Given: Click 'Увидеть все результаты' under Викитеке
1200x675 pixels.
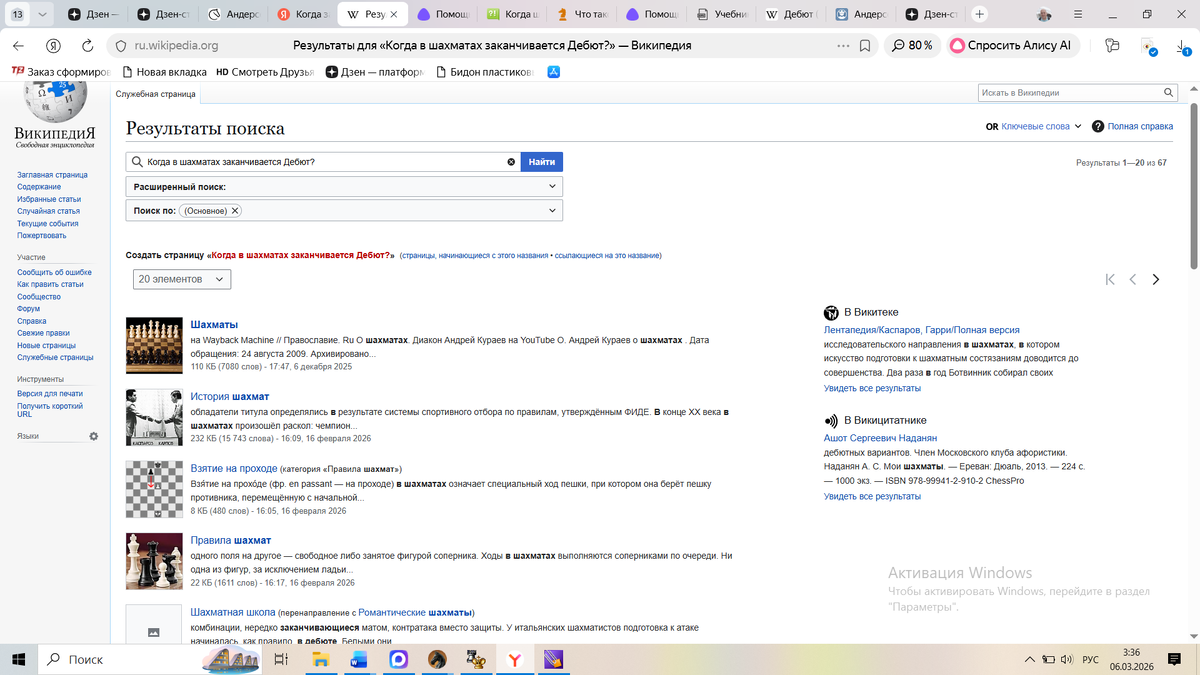Looking at the screenshot, I should click(872, 388).
